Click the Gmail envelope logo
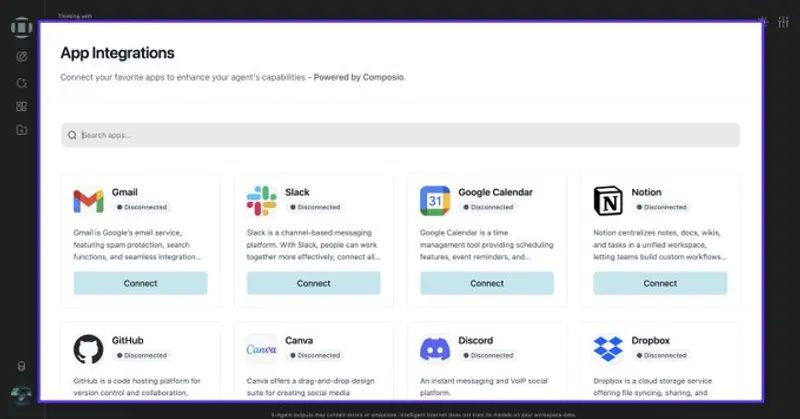The width and height of the screenshot is (800, 419). pyautogui.click(x=88, y=200)
